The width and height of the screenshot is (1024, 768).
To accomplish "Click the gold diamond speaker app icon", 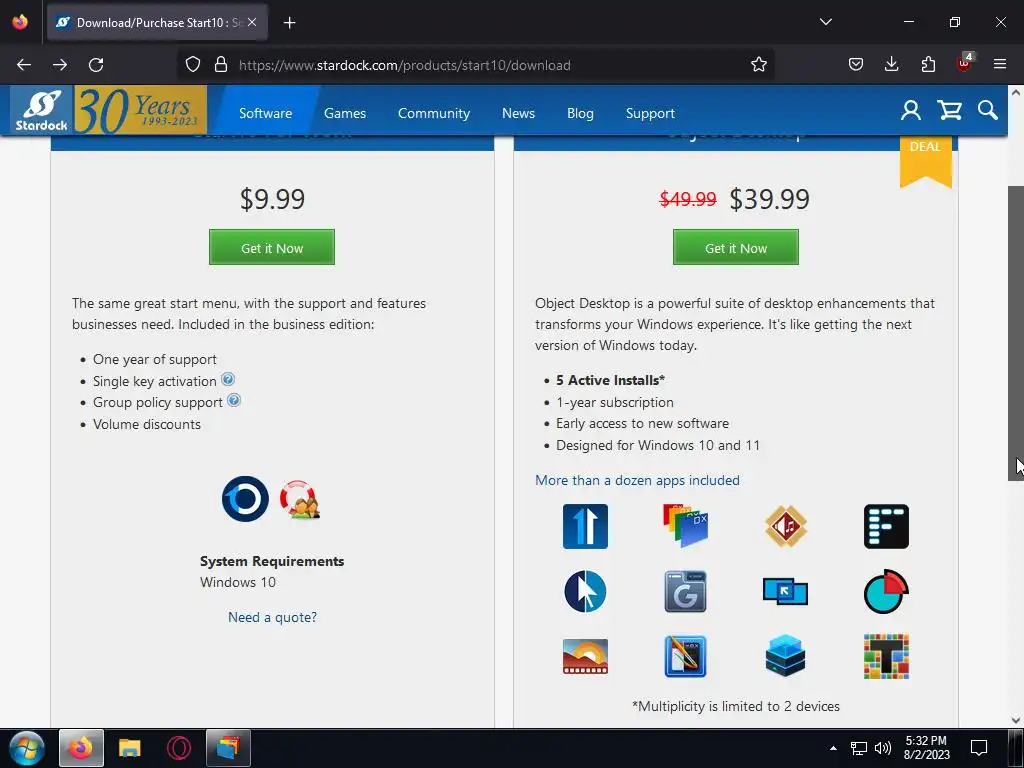I will (x=786, y=526).
